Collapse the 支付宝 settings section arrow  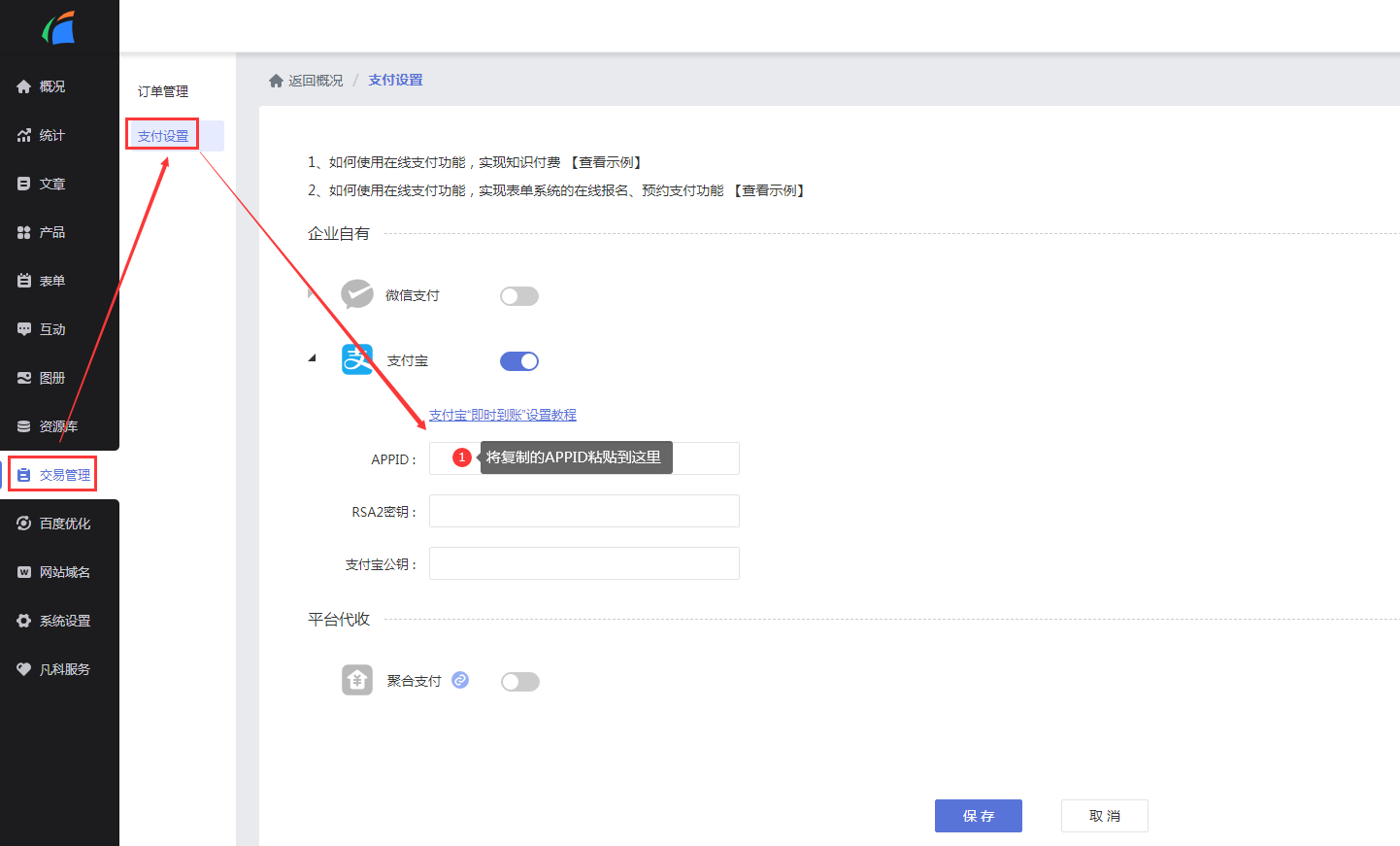(312, 358)
